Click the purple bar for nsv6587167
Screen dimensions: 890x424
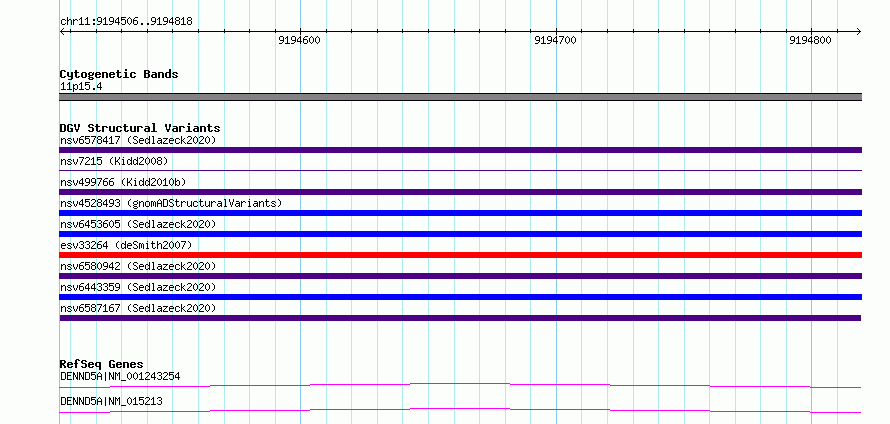[460, 318]
